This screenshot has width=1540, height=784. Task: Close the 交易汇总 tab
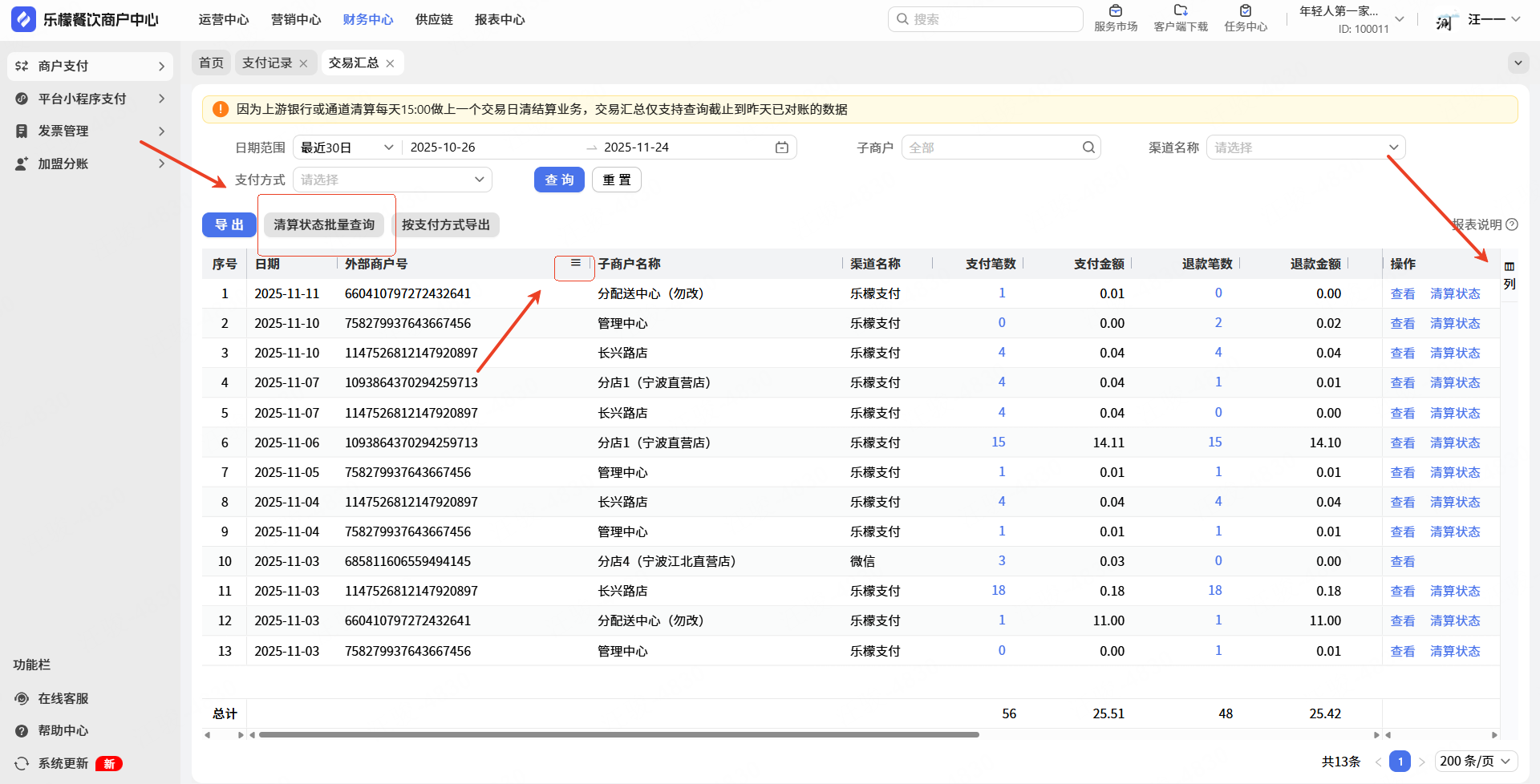390,63
